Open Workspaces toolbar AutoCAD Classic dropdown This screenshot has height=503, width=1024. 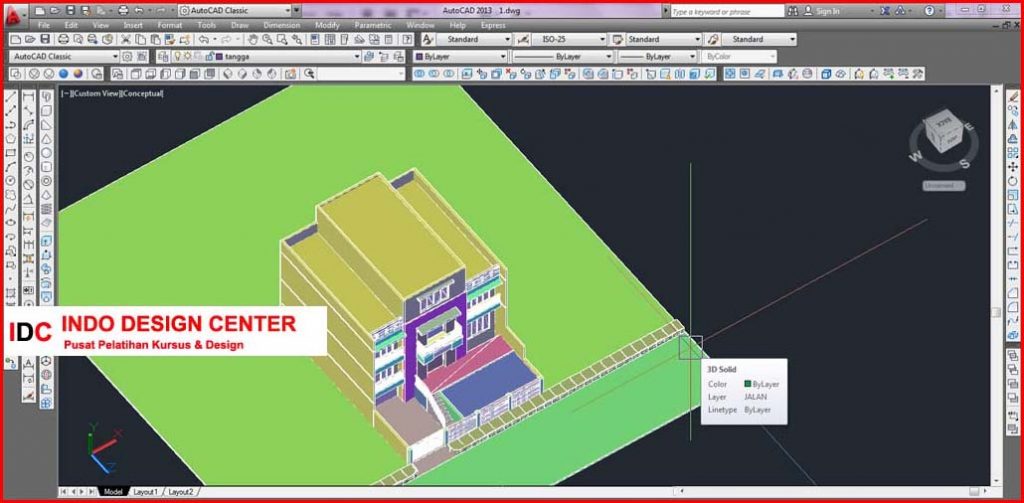64,57
